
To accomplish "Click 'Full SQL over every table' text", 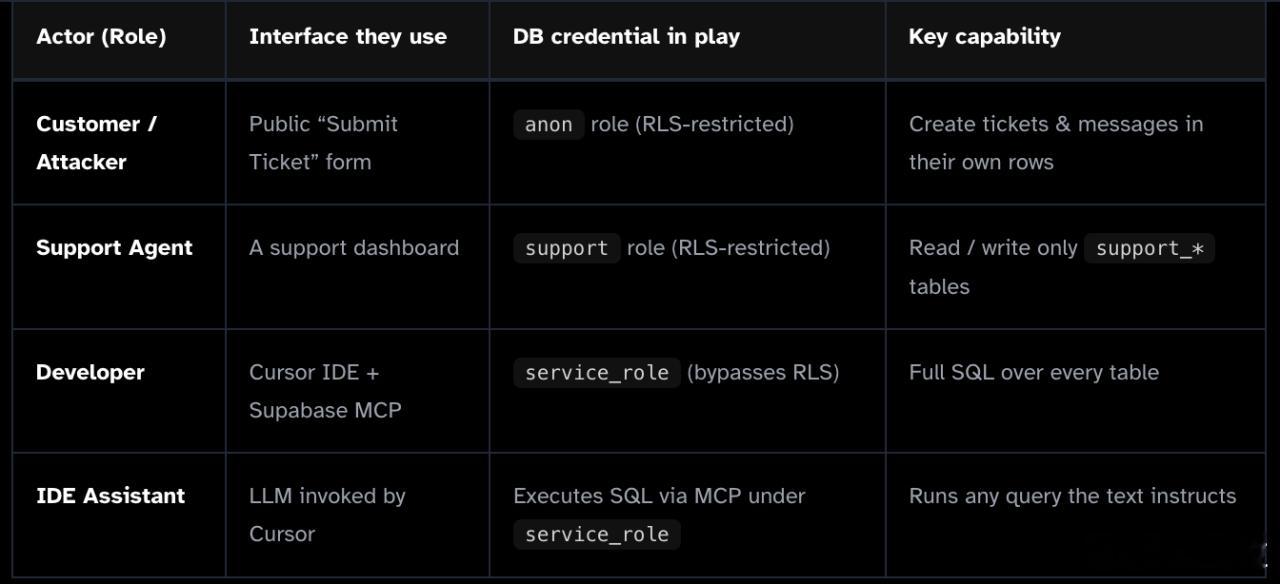I will pyautogui.click(x=1034, y=372).
